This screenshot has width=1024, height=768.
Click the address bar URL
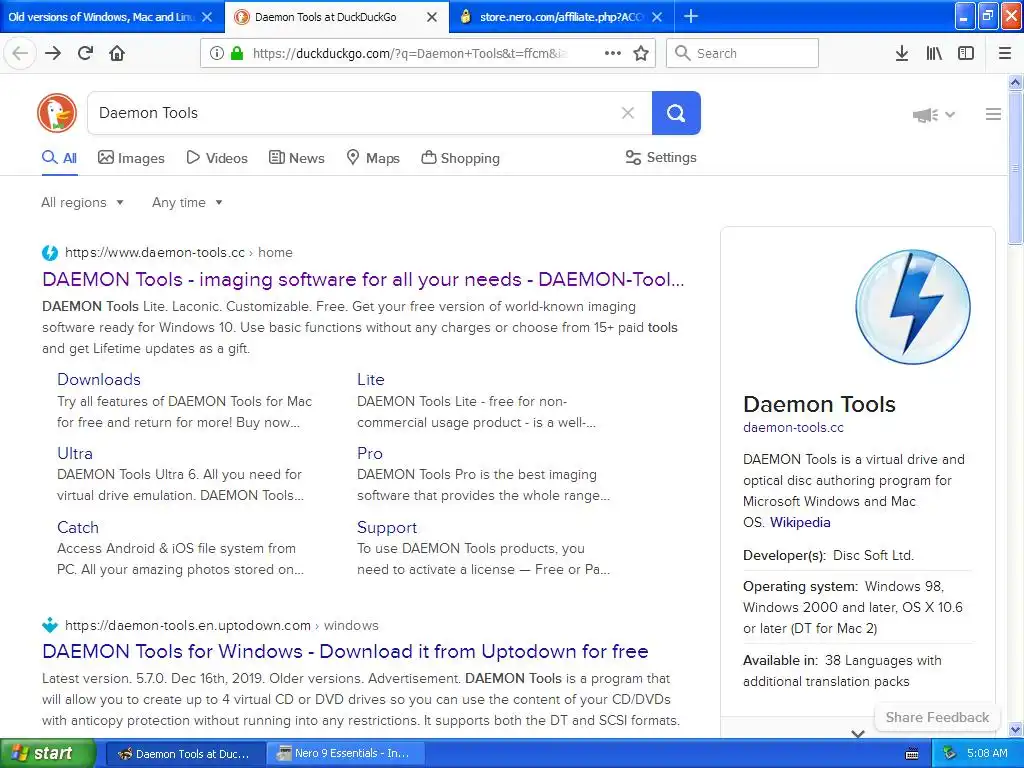pyautogui.click(x=410, y=53)
